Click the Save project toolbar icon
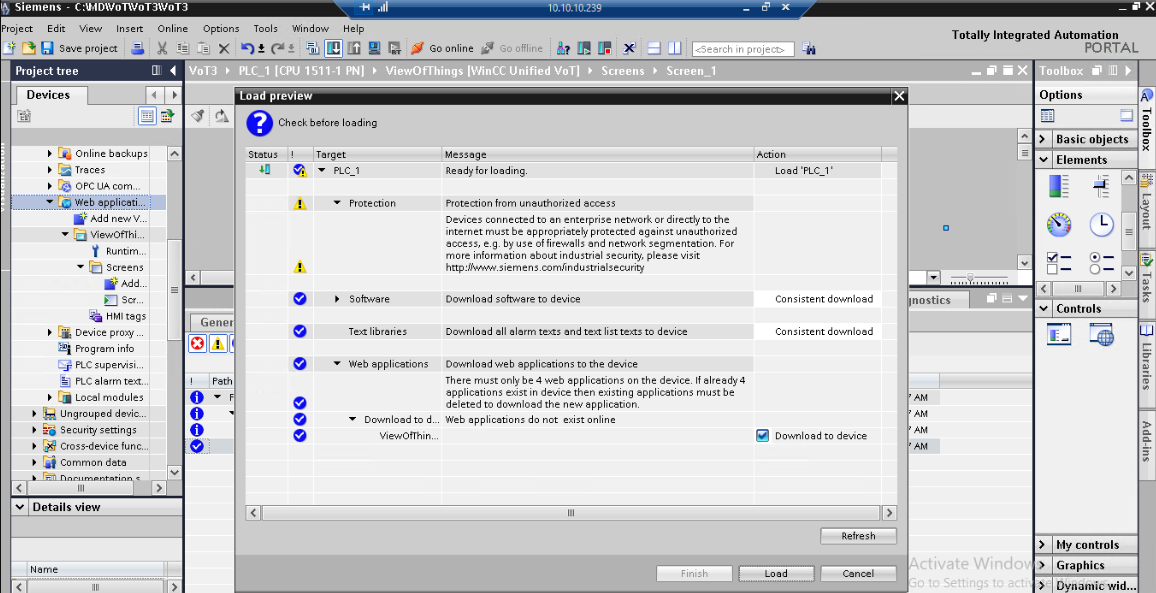The height and width of the screenshot is (593, 1156). tap(47, 48)
